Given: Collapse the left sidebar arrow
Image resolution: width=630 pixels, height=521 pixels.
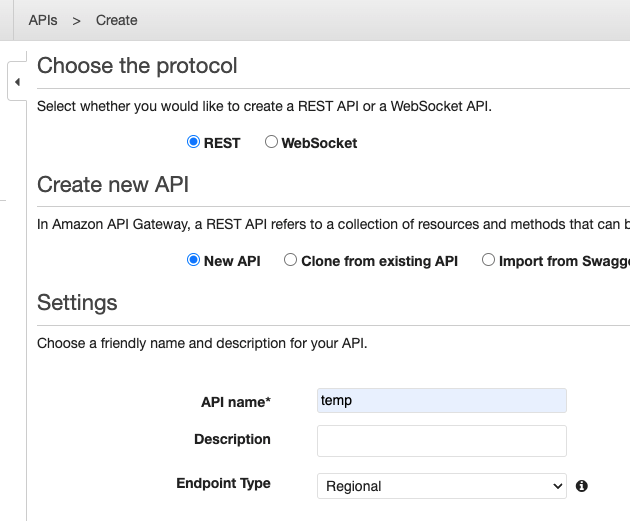Looking at the screenshot, I should click(17, 82).
